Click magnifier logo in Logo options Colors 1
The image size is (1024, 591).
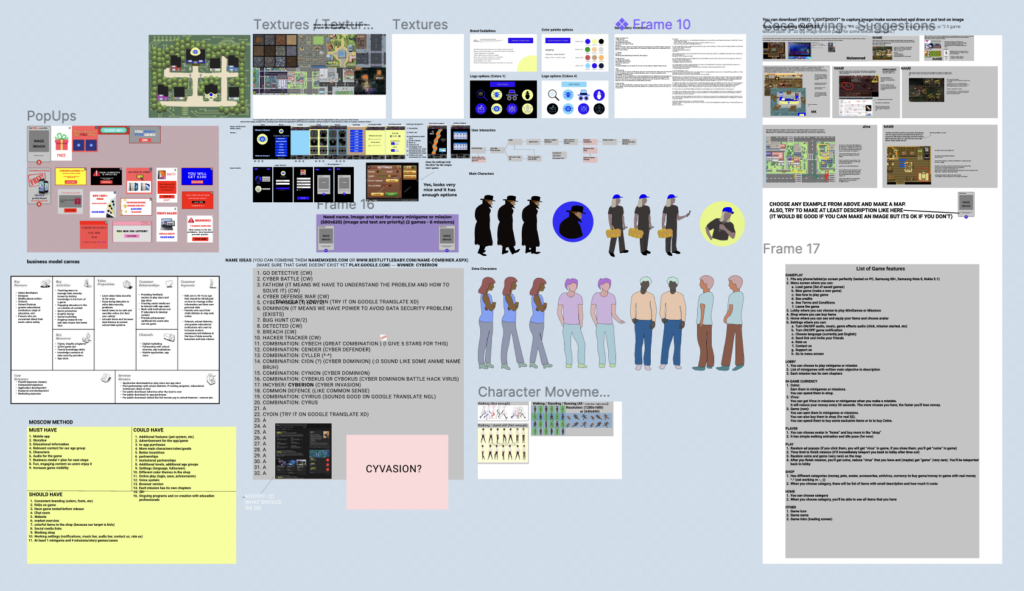[481, 95]
